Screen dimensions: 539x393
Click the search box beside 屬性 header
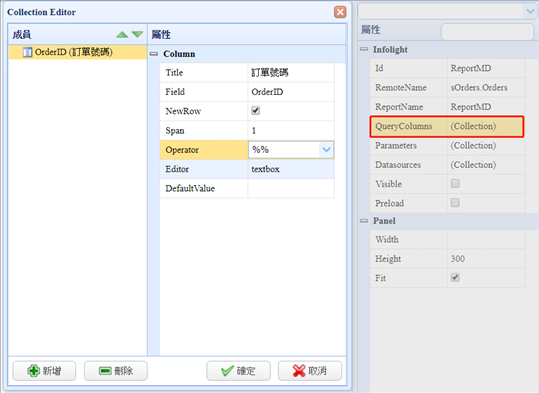point(487,31)
